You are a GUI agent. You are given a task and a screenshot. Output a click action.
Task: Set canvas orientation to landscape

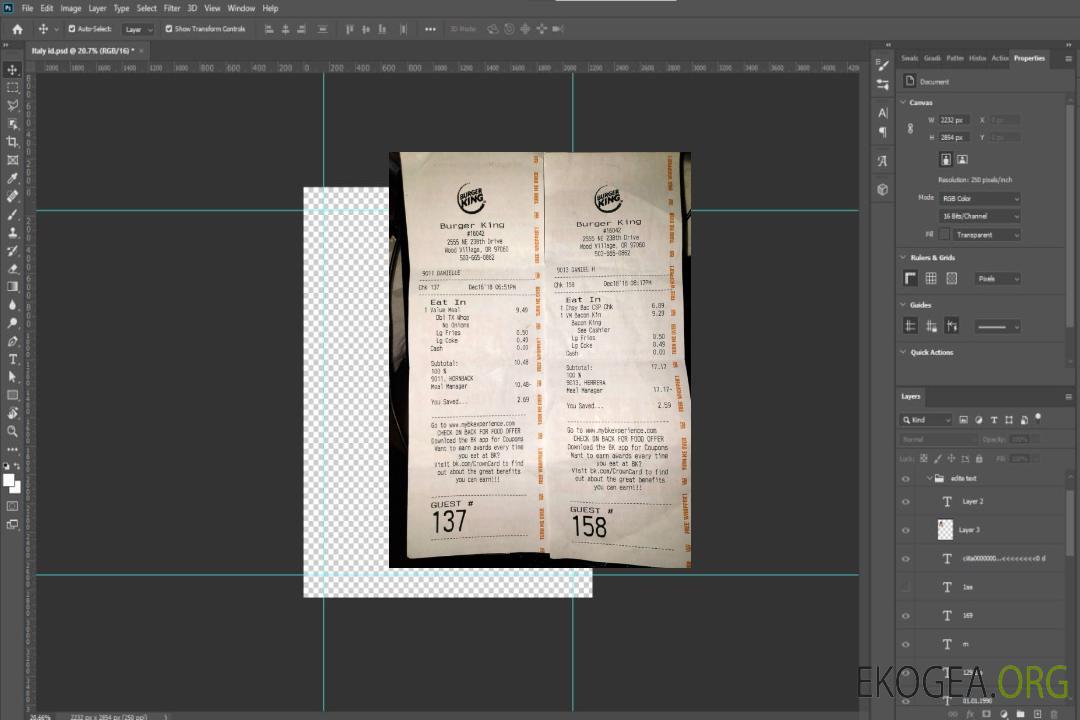[x=962, y=160]
